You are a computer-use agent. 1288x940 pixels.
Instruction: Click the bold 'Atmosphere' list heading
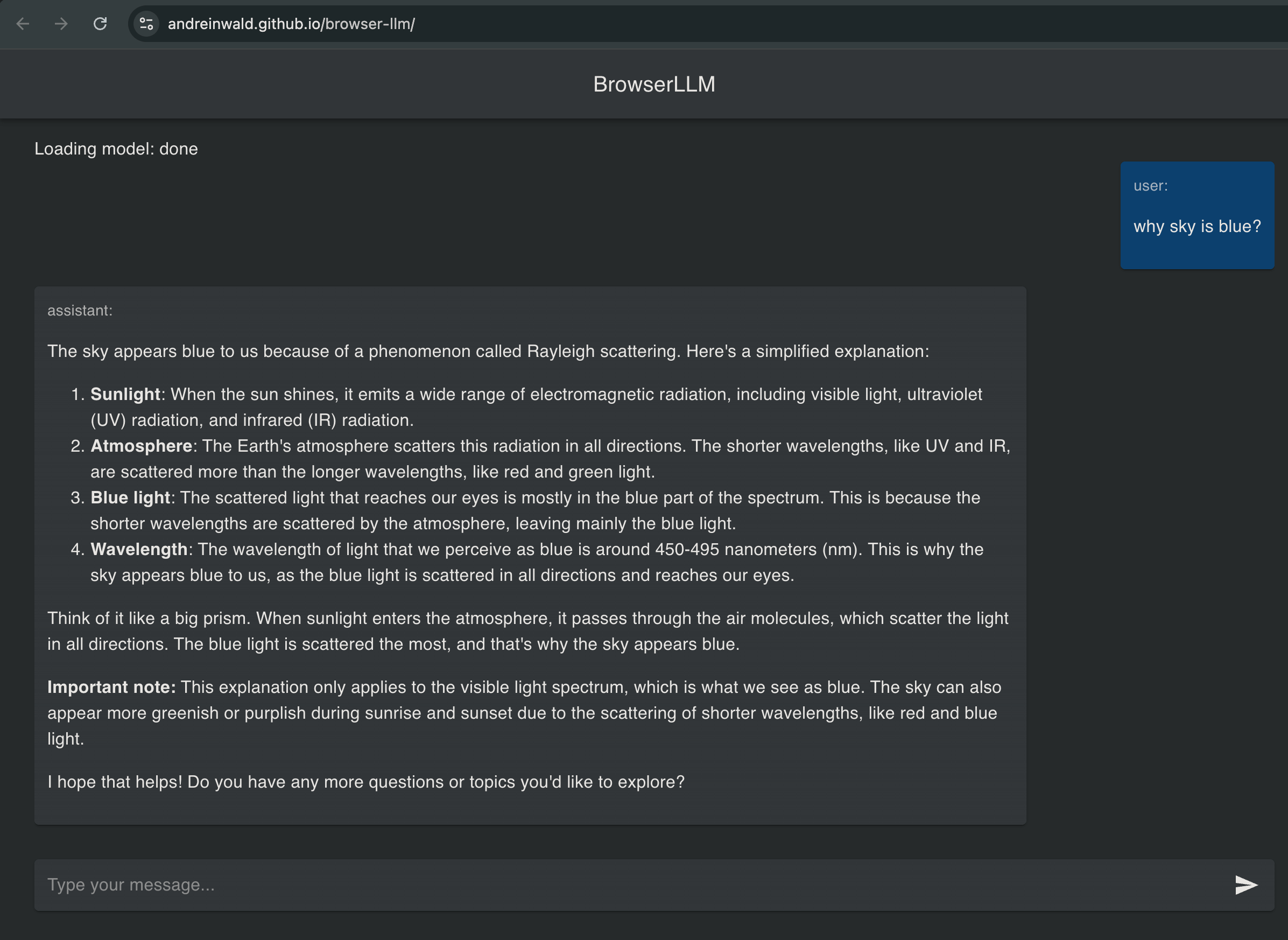pyautogui.click(x=141, y=446)
